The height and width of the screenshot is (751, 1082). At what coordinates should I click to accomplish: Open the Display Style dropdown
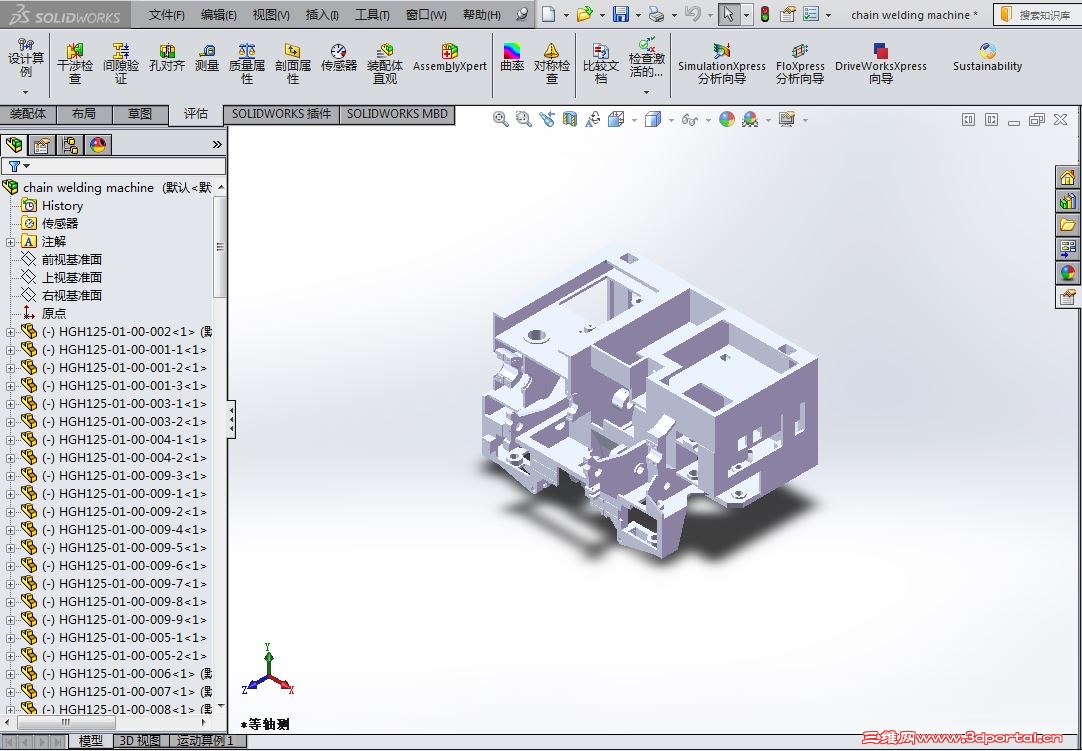pos(671,120)
